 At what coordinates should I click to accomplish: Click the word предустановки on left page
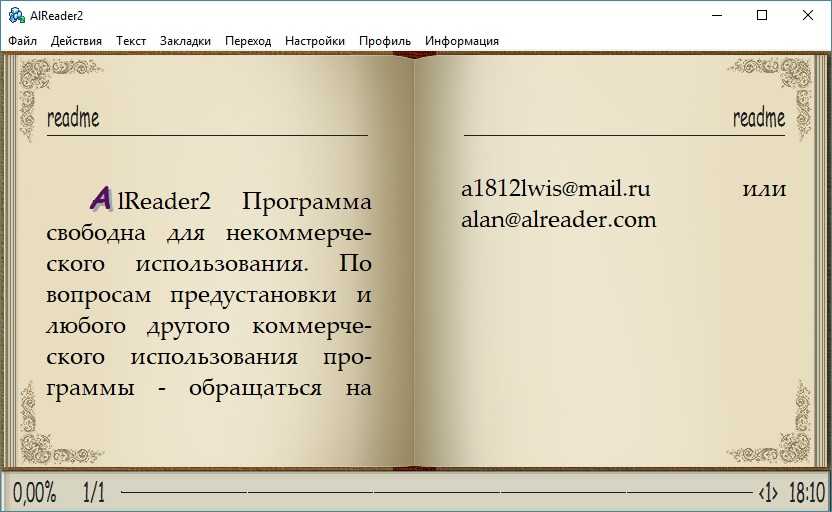click(253, 296)
